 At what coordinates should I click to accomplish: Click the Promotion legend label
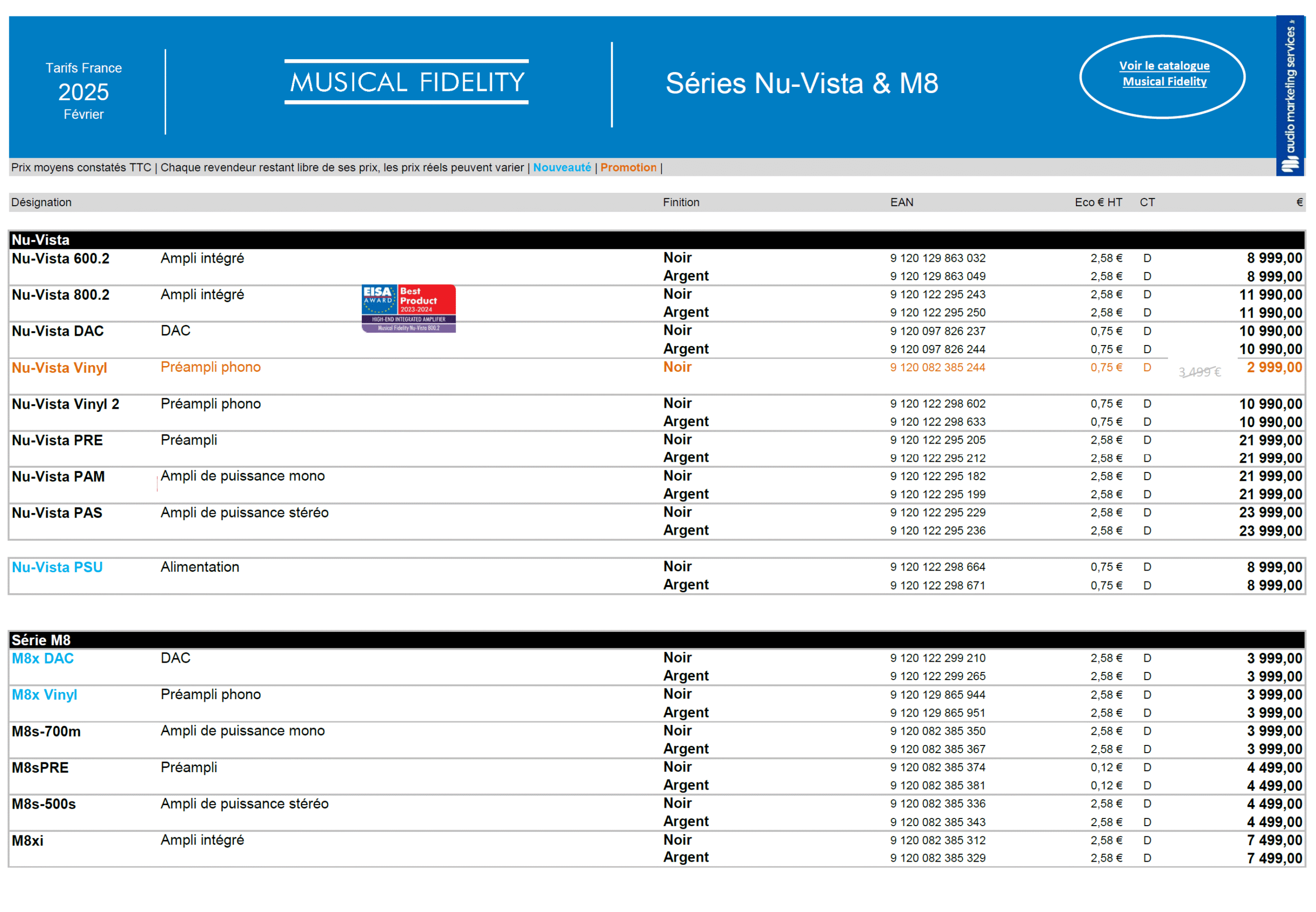(x=628, y=168)
